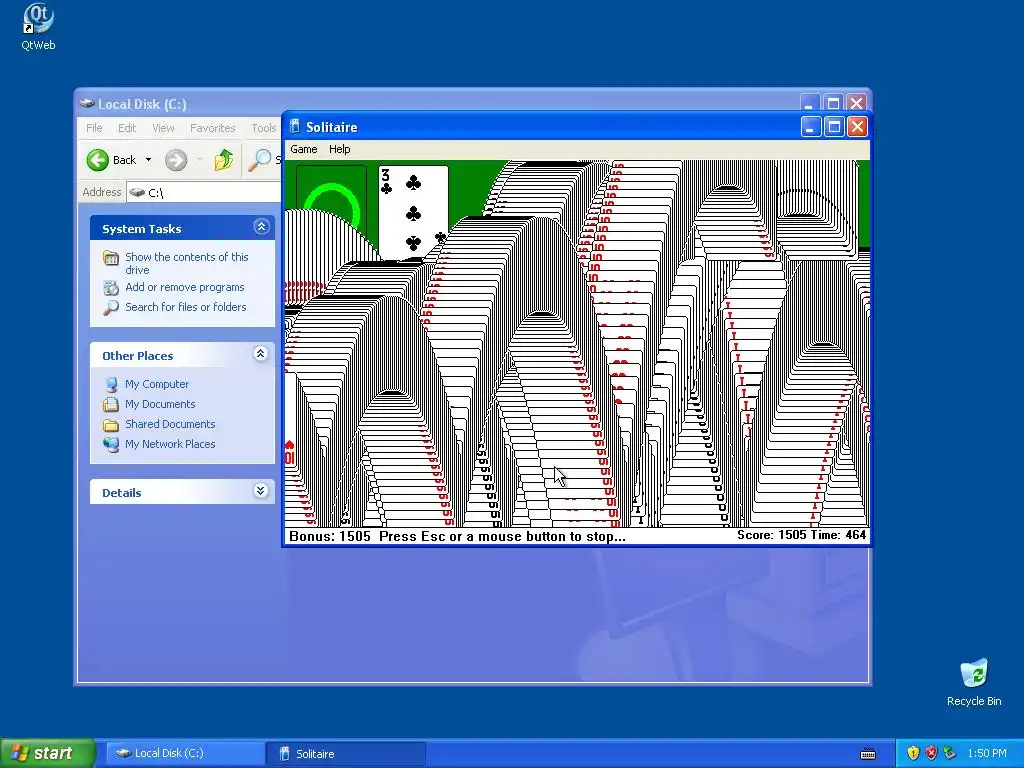Open My Computer link

pyautogui.click(x=157, y=384)
